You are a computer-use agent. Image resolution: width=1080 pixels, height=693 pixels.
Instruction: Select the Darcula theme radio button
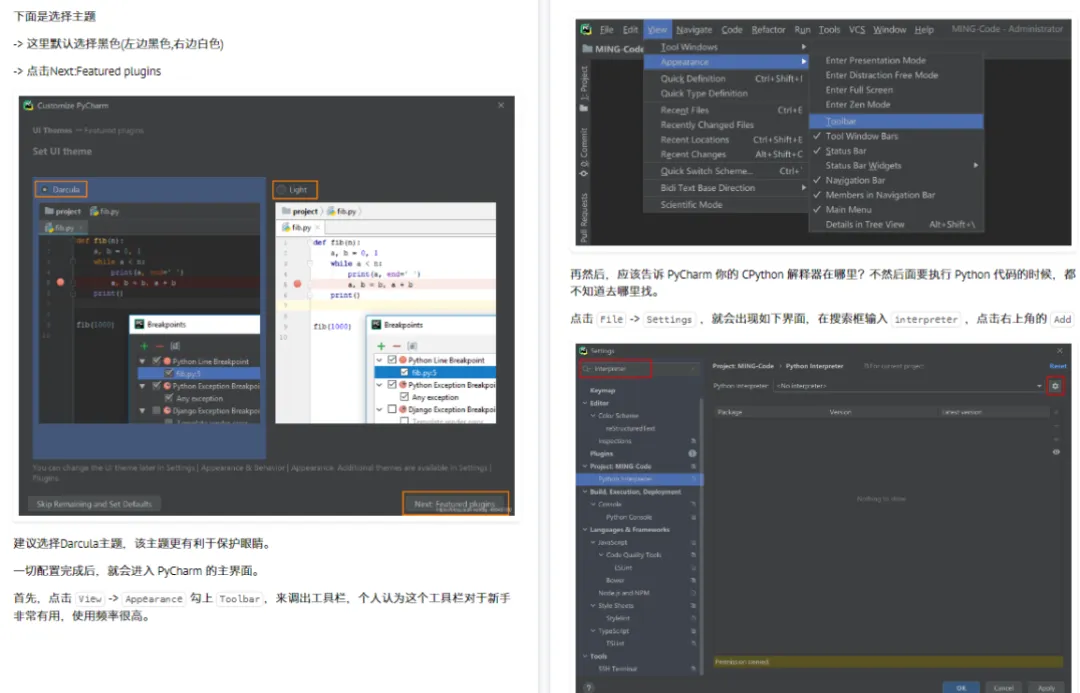(x=45, y=189)
